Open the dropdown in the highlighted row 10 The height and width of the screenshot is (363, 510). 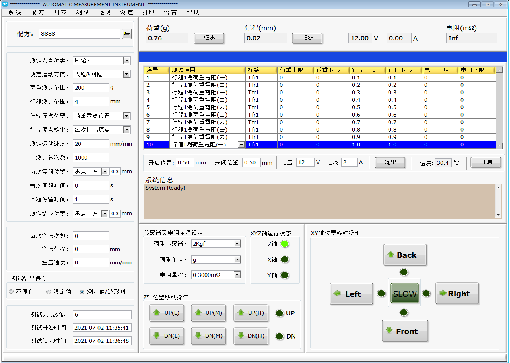(x=241, y=145)
